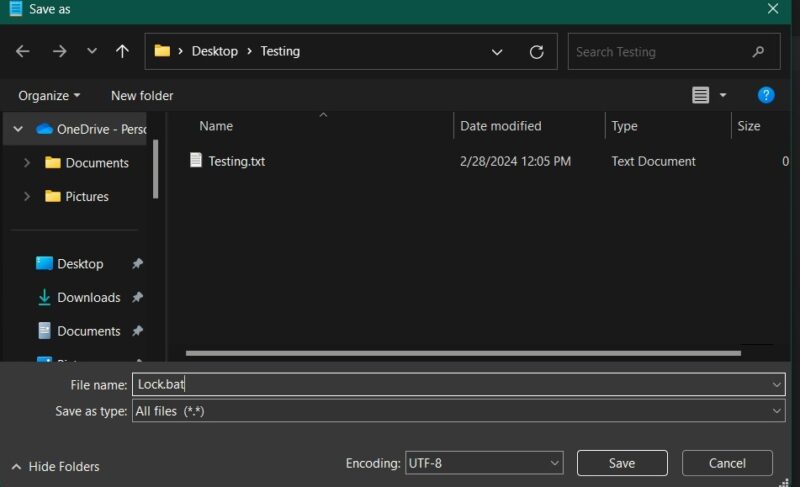Expand the OneDrive Pictures folder
This screenshot has height=487, width=800.
[x=27, y=196]
